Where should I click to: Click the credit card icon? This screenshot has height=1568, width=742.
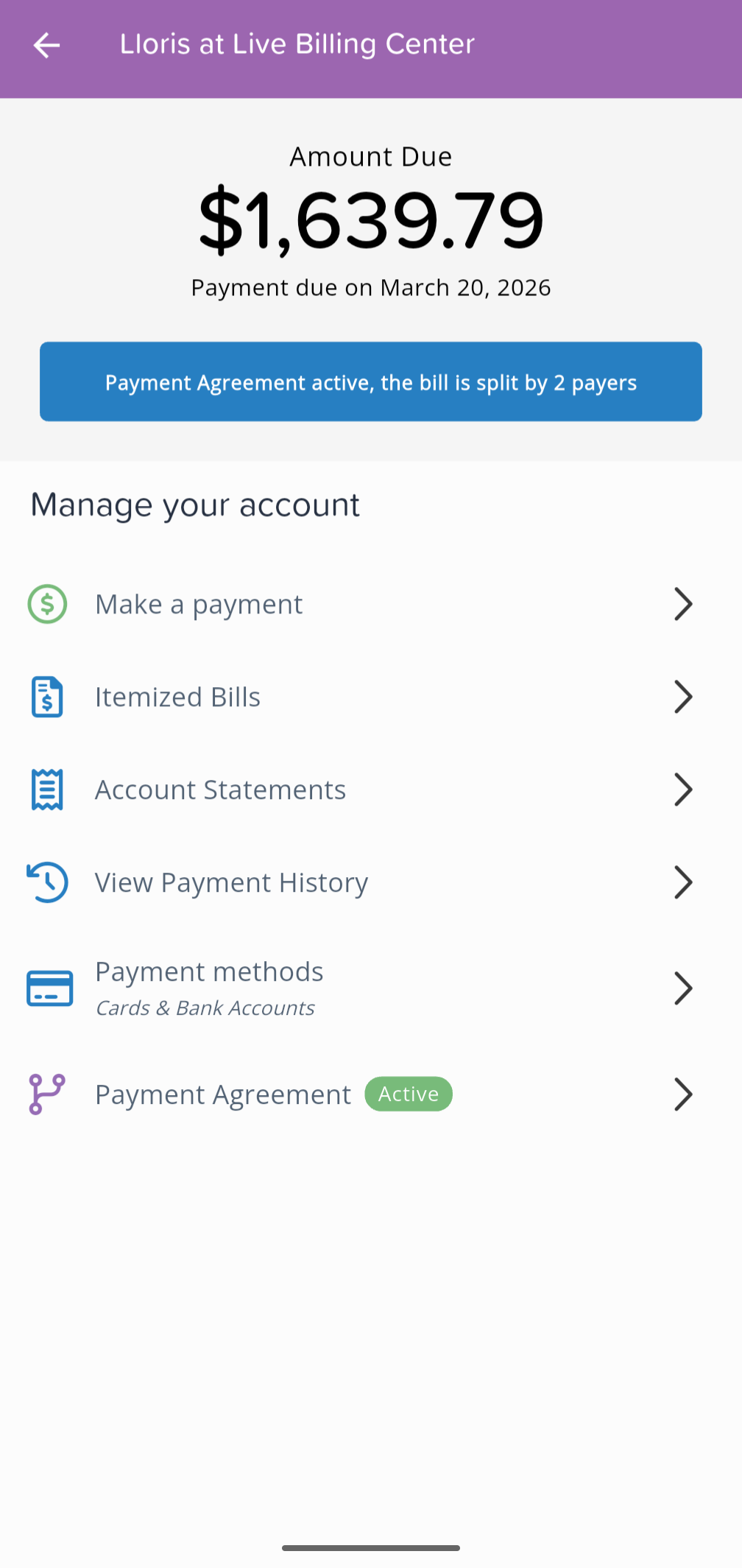49,988
